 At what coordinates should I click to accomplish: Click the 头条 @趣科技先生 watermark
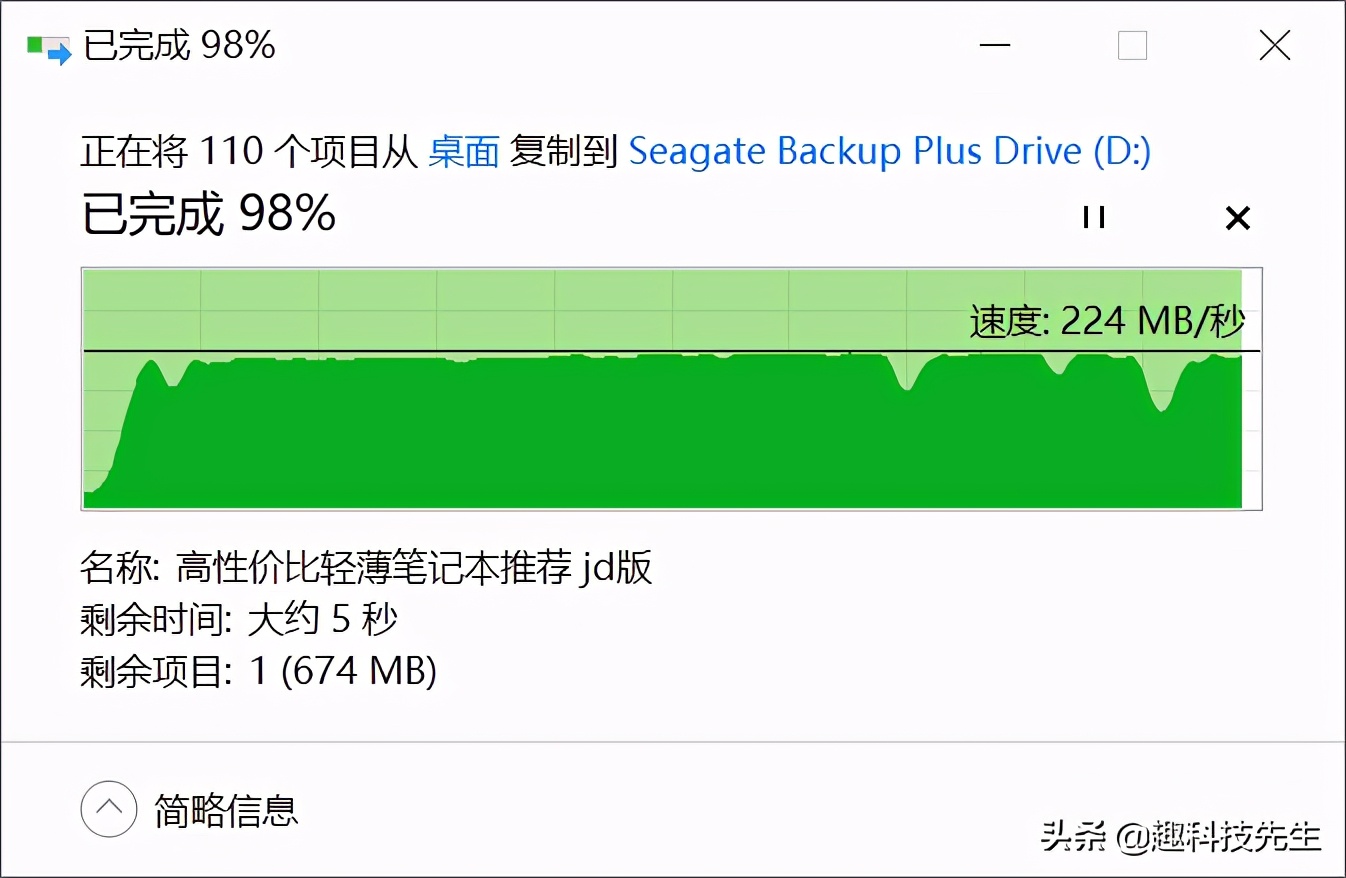1181,835
